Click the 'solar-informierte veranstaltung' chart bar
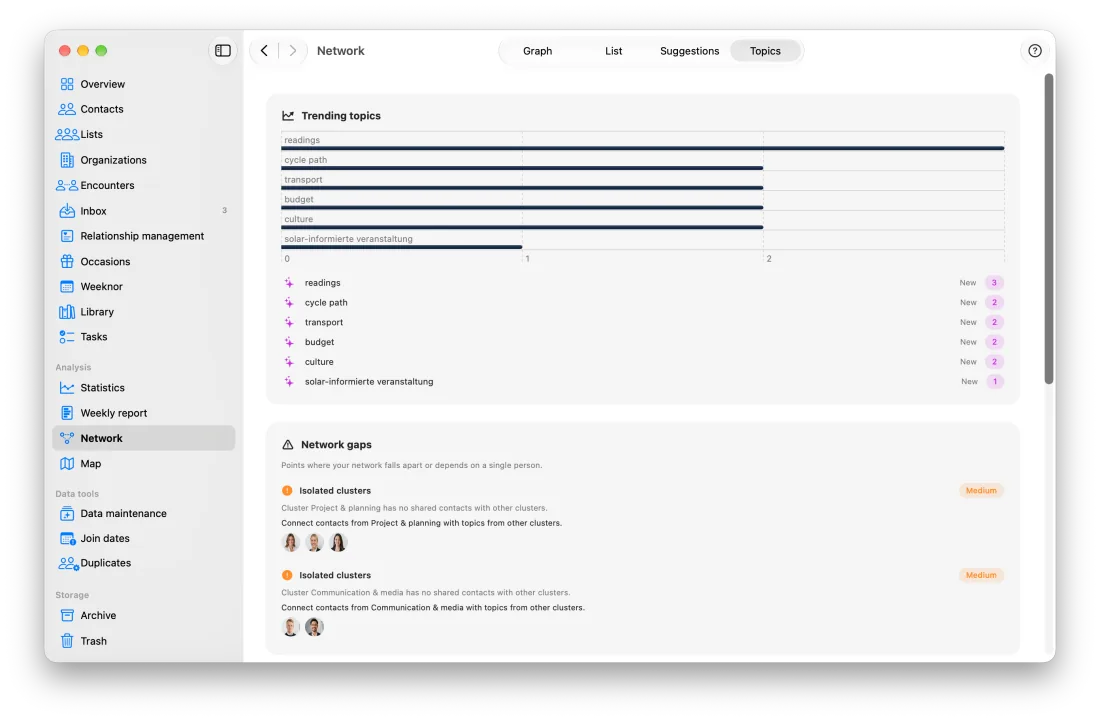Image resolution: width=1100 pixels, height=721 pixels. (x=401, y=247)
